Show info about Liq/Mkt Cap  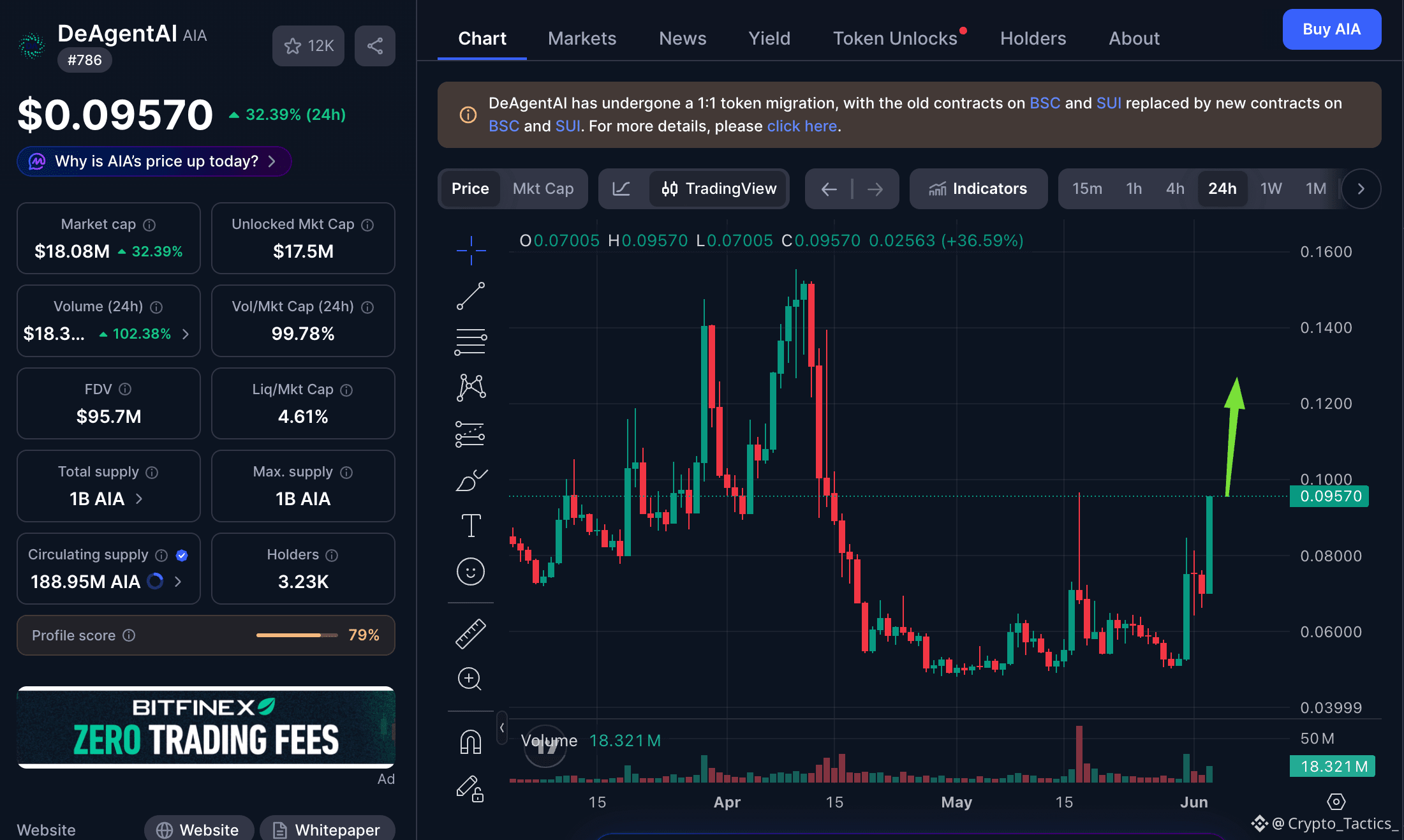click(346, 390)
